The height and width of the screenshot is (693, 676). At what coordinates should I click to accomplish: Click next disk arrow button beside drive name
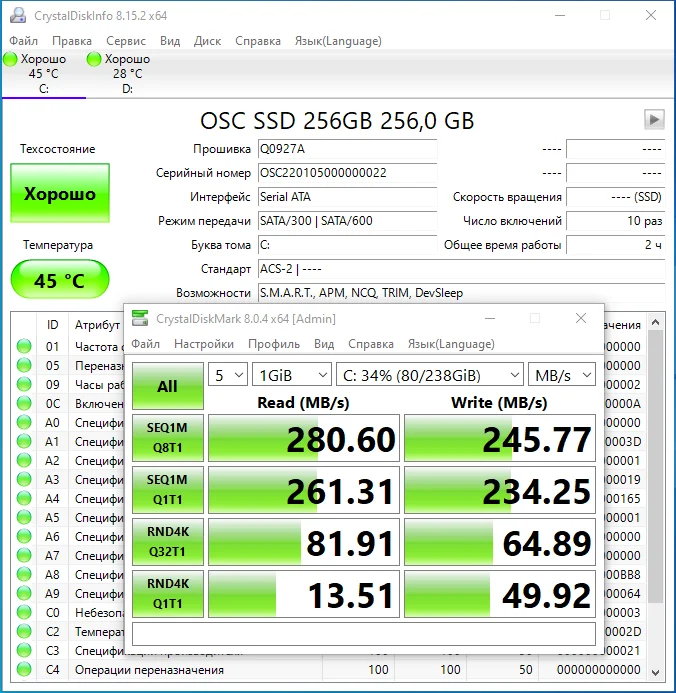coord(654,120)
